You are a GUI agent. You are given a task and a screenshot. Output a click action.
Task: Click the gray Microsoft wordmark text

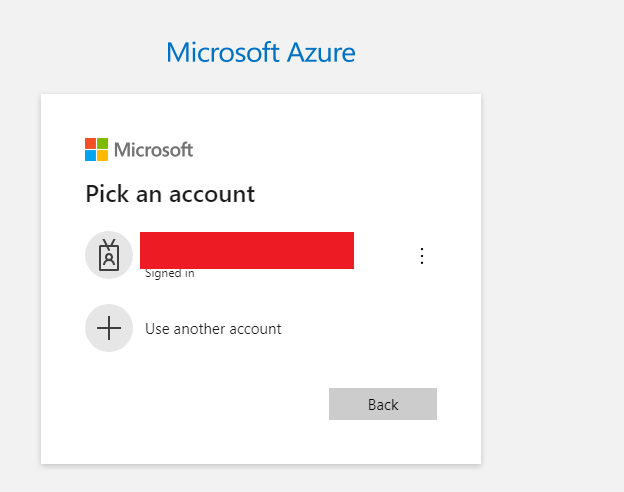[x=153, y=150]
